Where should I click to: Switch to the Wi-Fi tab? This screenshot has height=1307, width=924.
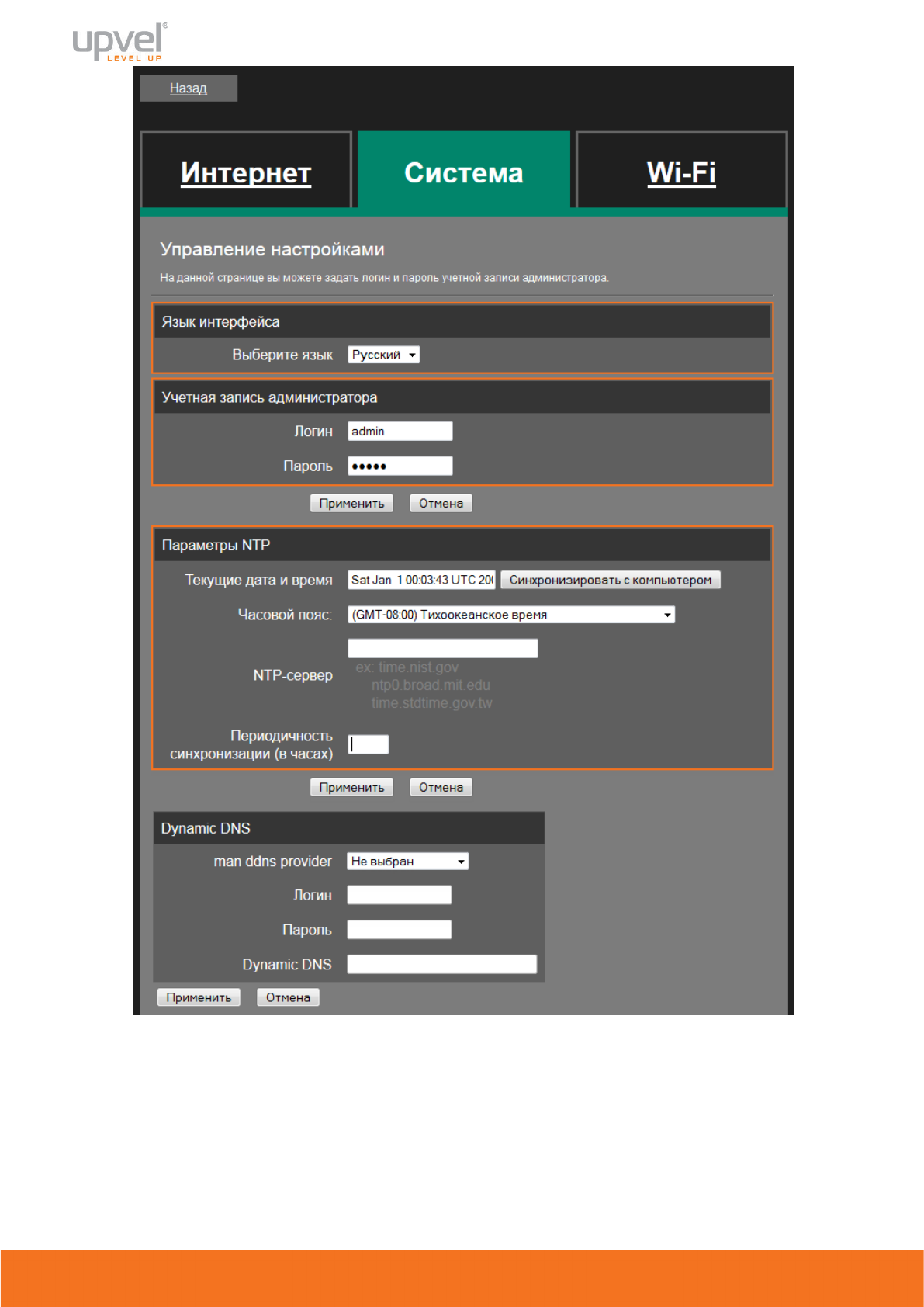tap(681, 172)
